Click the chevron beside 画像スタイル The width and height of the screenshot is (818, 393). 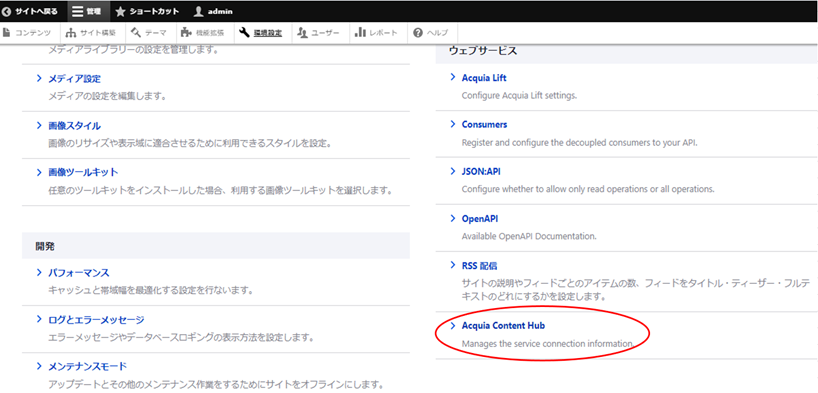(39, 126)
